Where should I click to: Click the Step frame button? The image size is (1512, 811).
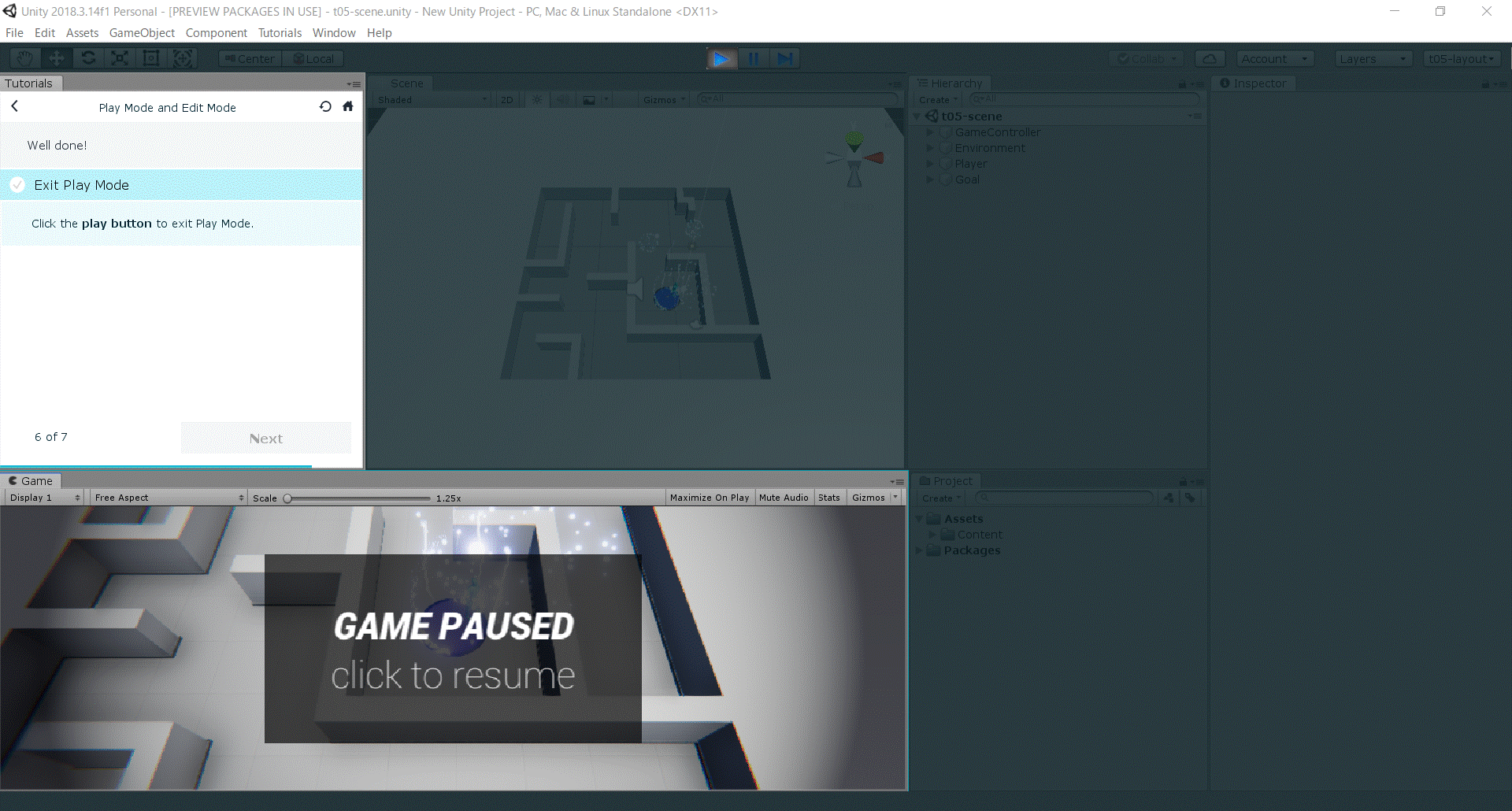[x=785, y=58]
